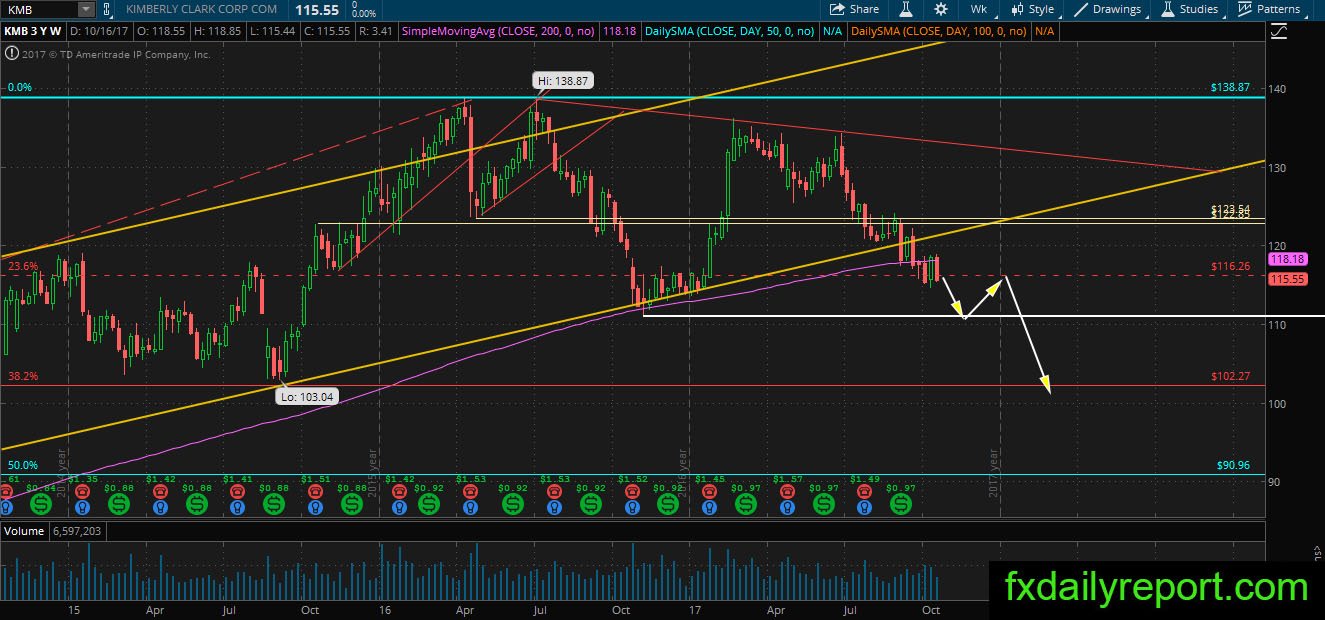Click the 38.2% Fibonacci label
This screenshot has width=1325, height=620.
point(23,376)
